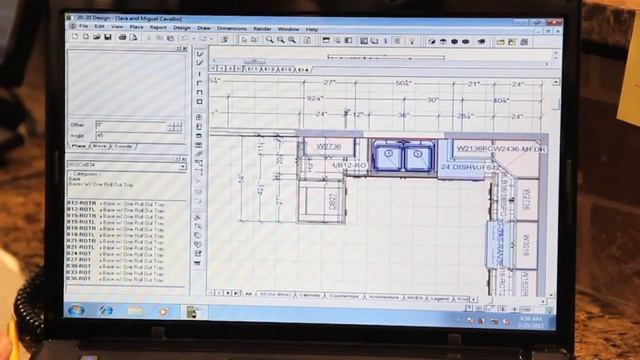Select cabinet UB12-RO in floor plan
Image resolution: width=640 pixels, height=360 pixels.
point(349,165)
